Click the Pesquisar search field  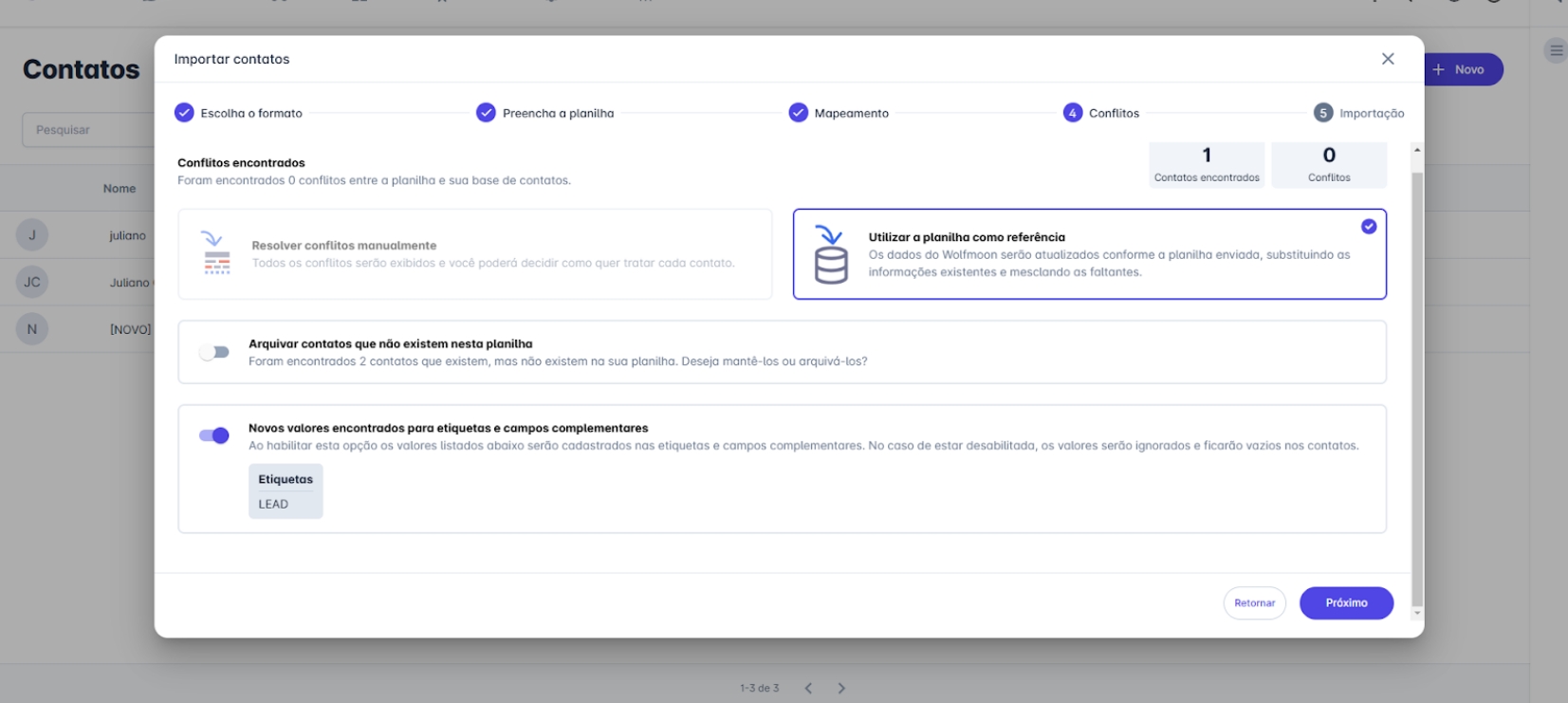click(x=90, y=130)
